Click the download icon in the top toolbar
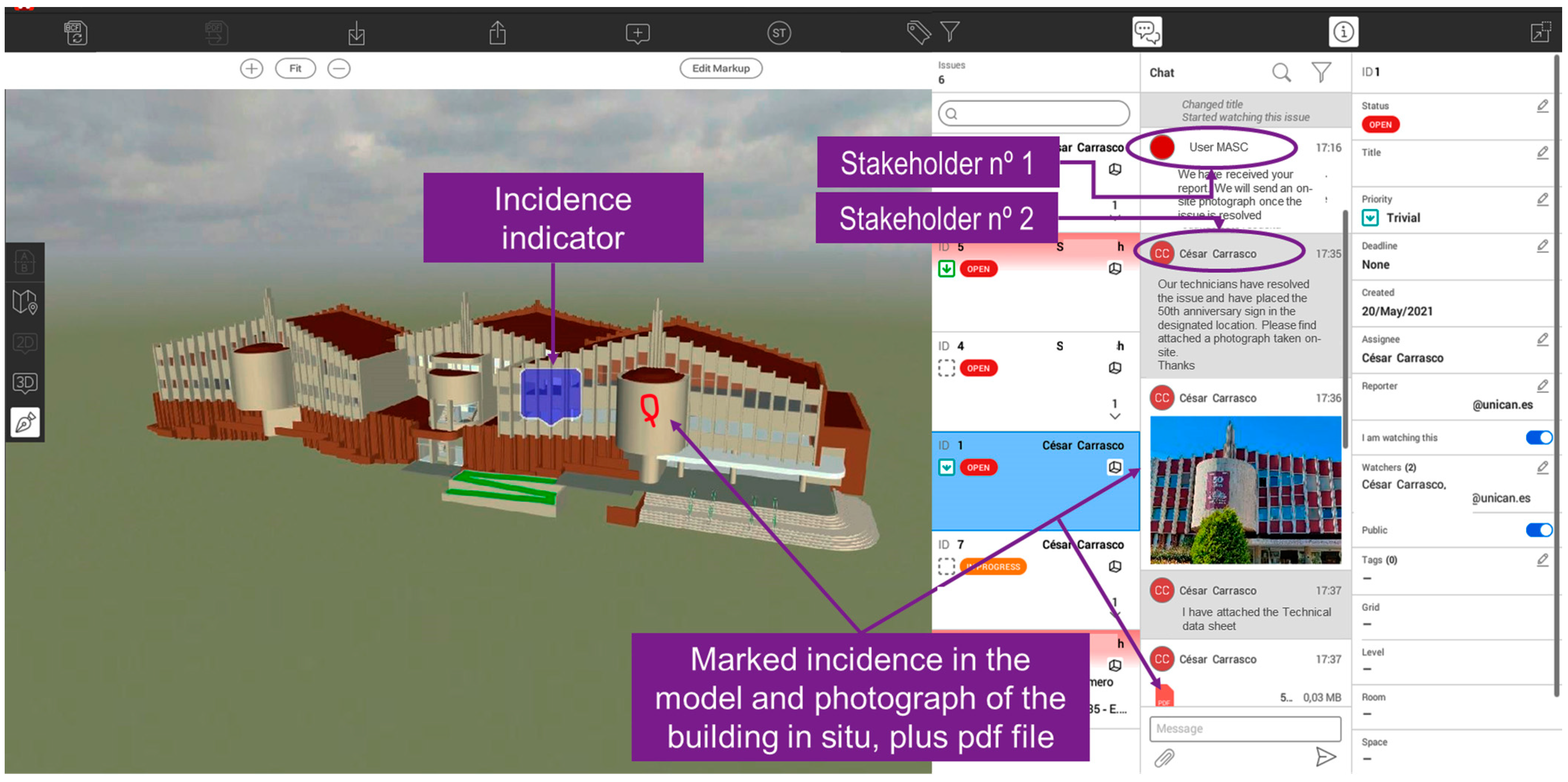The image size is (1568, 782). 357,34
